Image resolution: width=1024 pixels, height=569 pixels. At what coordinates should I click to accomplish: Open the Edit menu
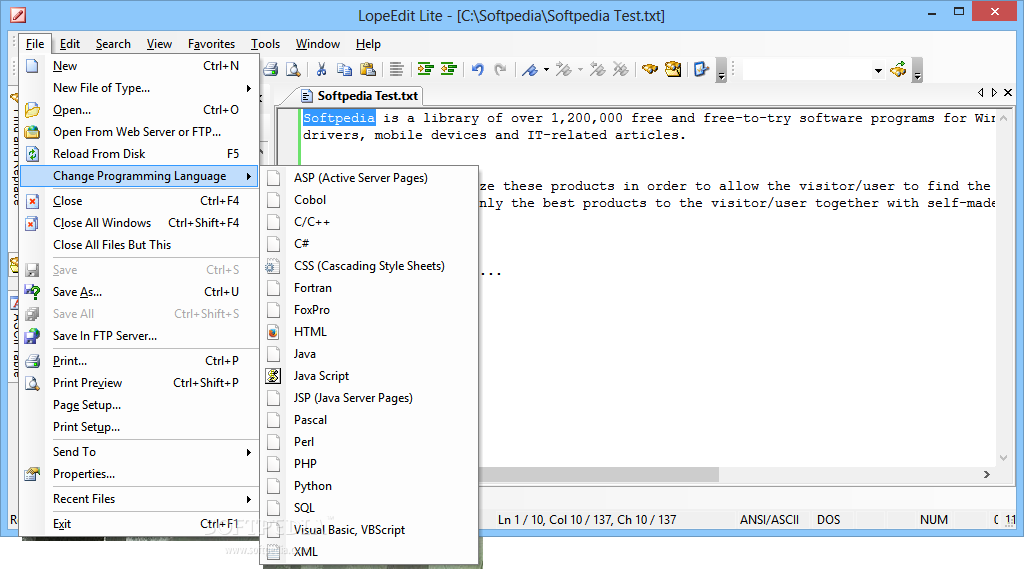click(x=70, y=44)
